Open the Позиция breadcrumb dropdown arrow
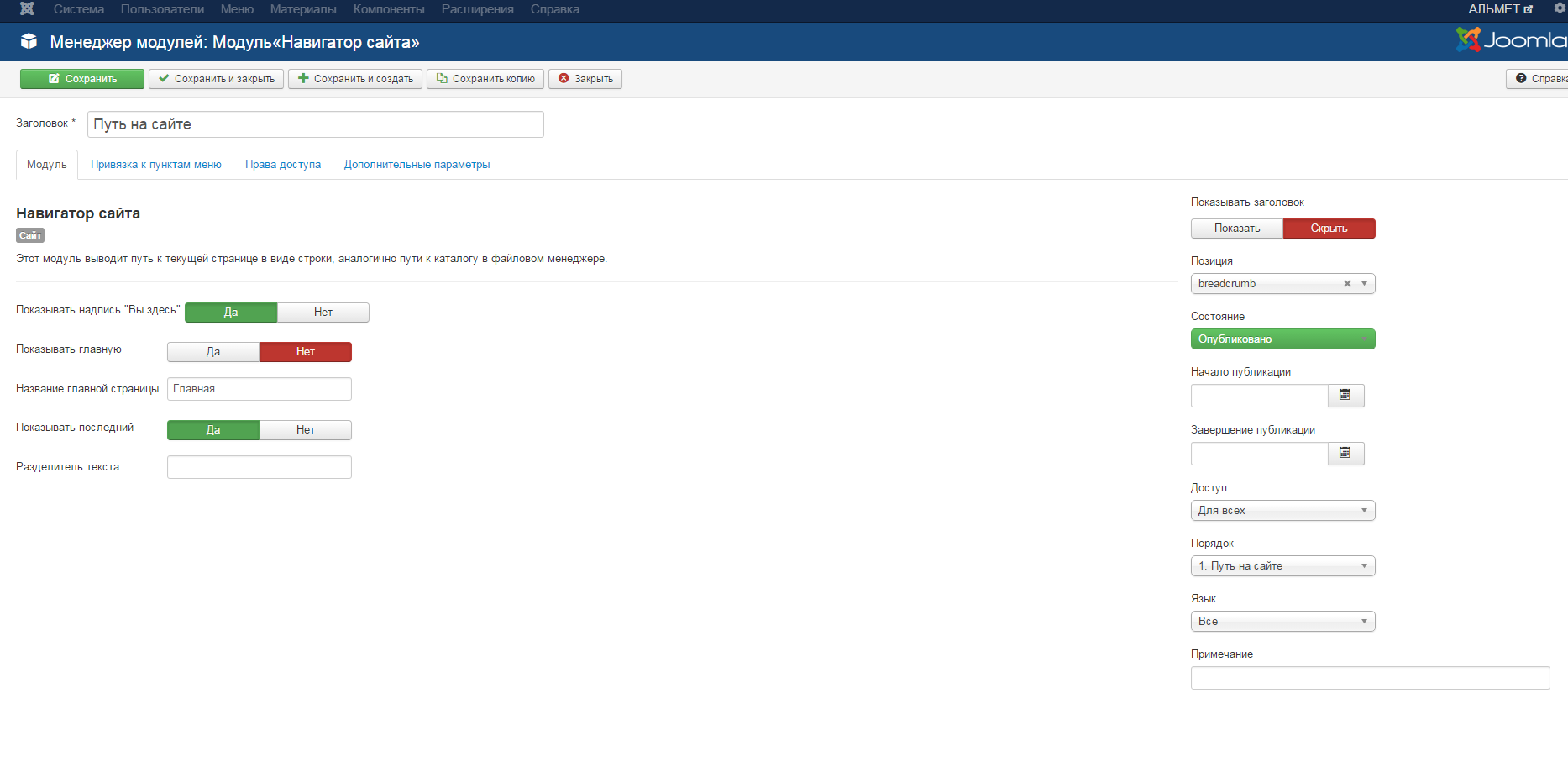Viewport: 1568px width, 762px height. 1364,284
